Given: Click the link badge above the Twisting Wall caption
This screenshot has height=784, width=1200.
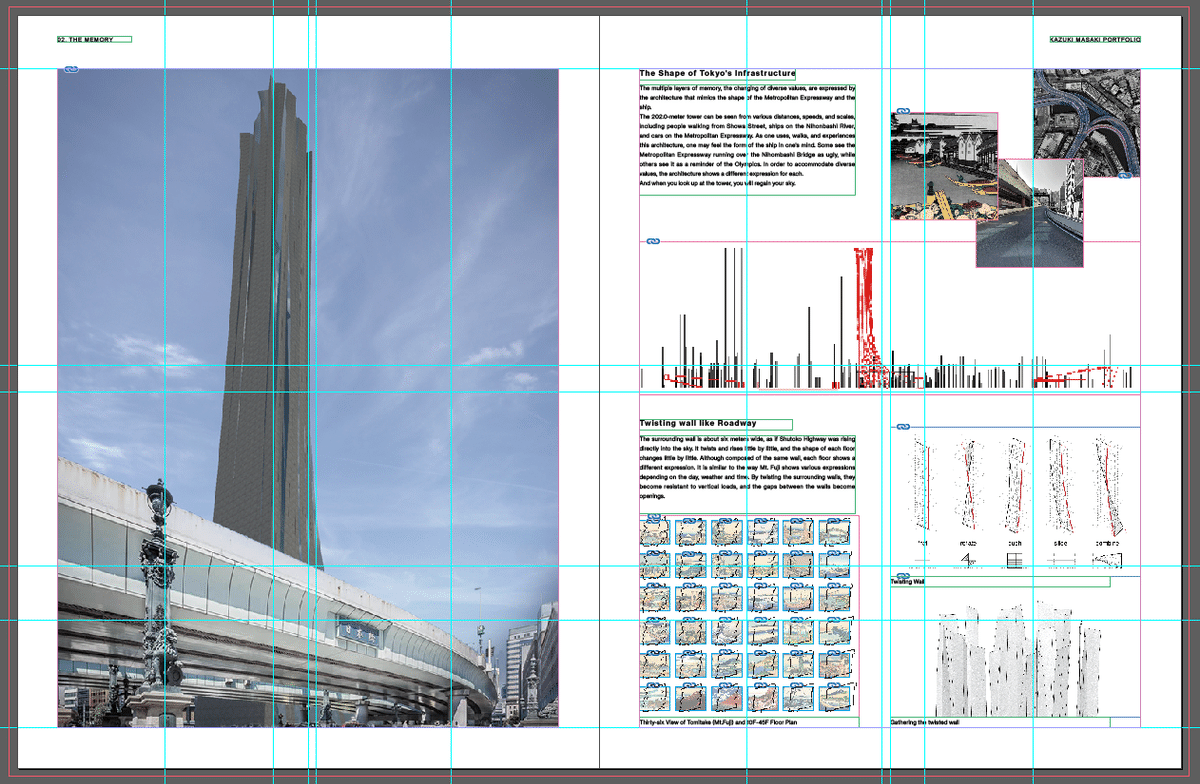Looking at the screenshot, I should tap(902, 576).
